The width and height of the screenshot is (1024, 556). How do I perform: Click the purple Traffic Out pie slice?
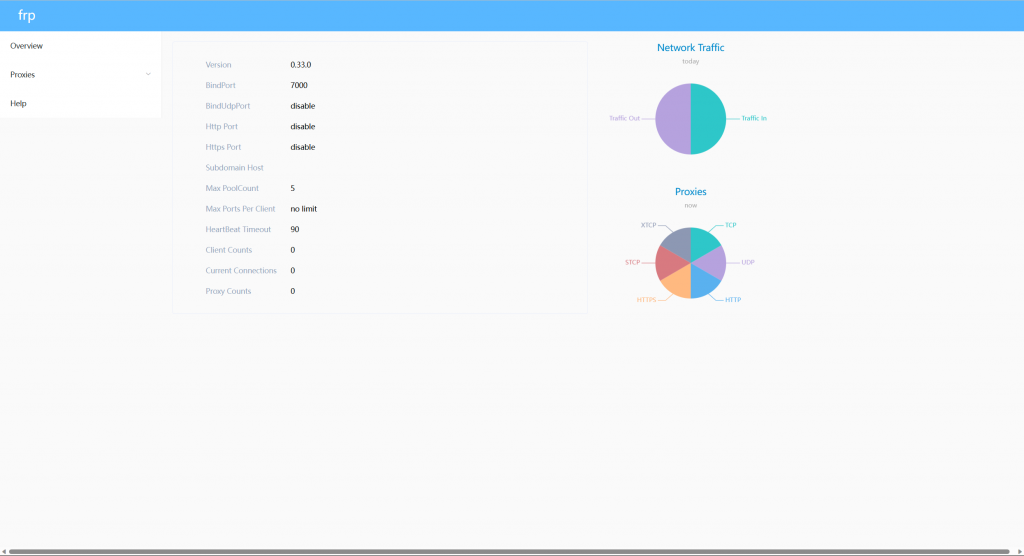click(x=673, y=118)
